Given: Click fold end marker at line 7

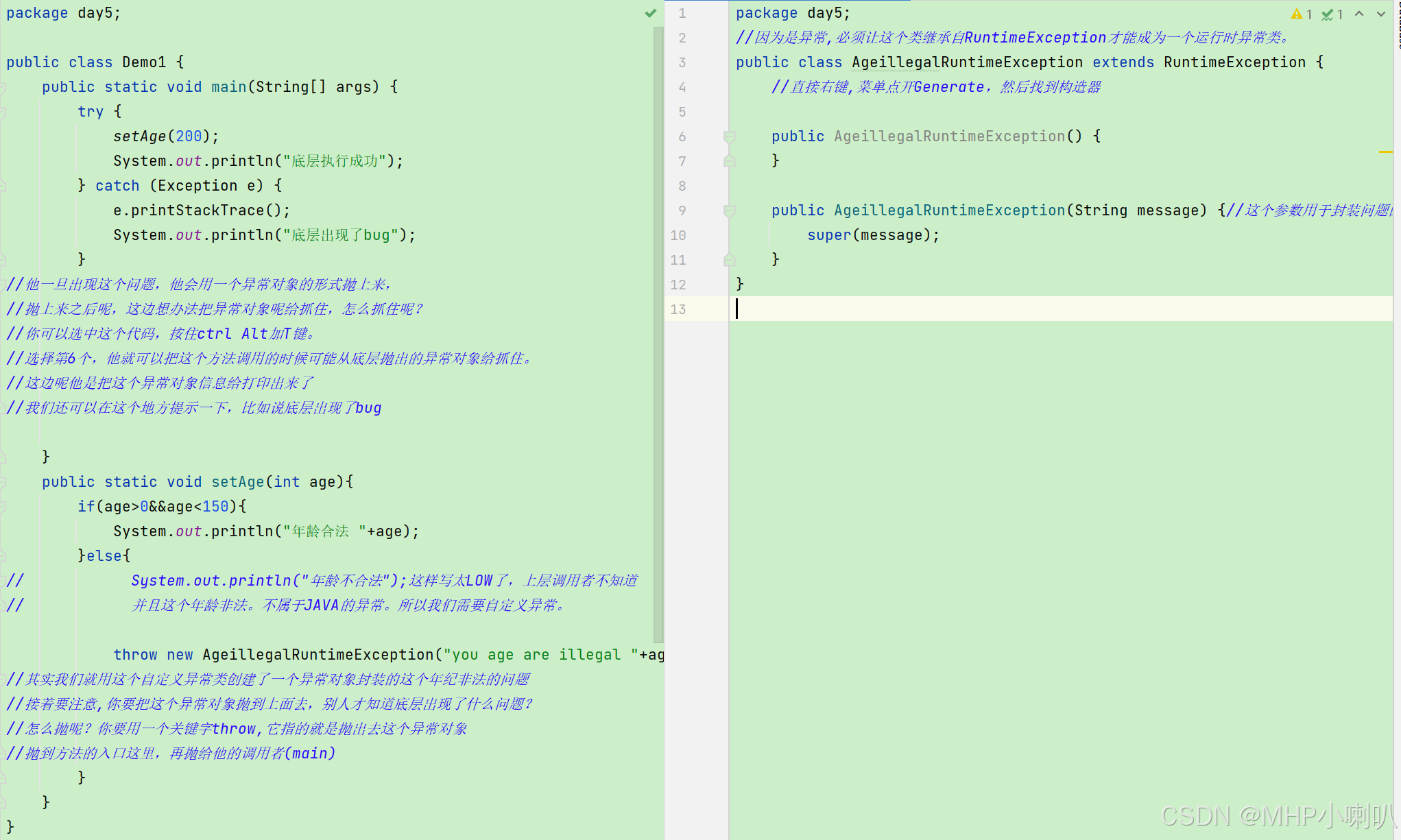Looking at the screenshot, I should click(x=730, y=161).
